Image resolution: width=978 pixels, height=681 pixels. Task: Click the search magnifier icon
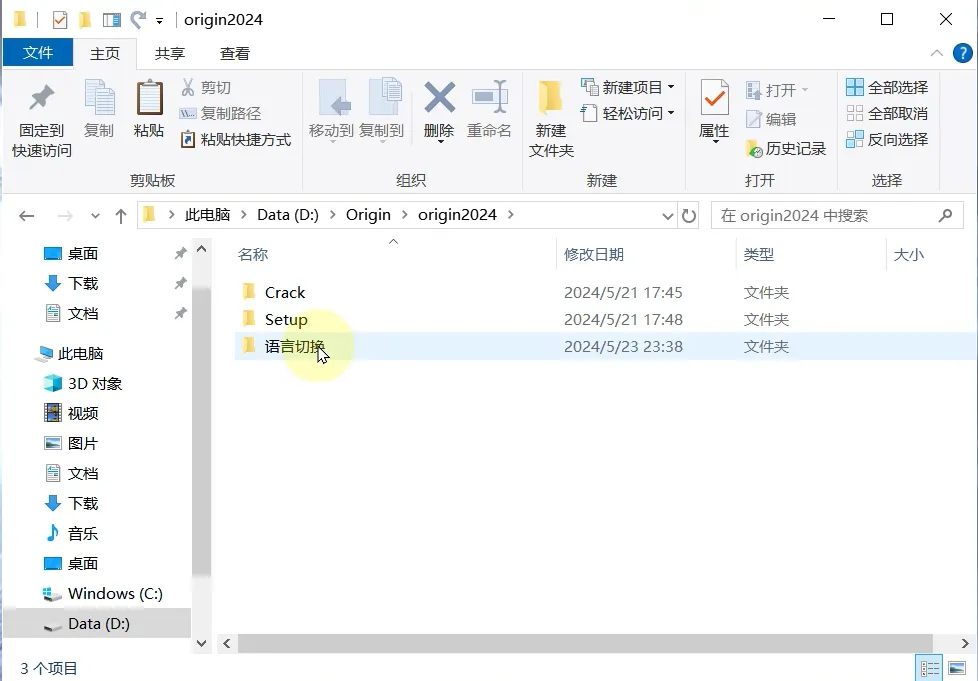[x=945, y=216]
